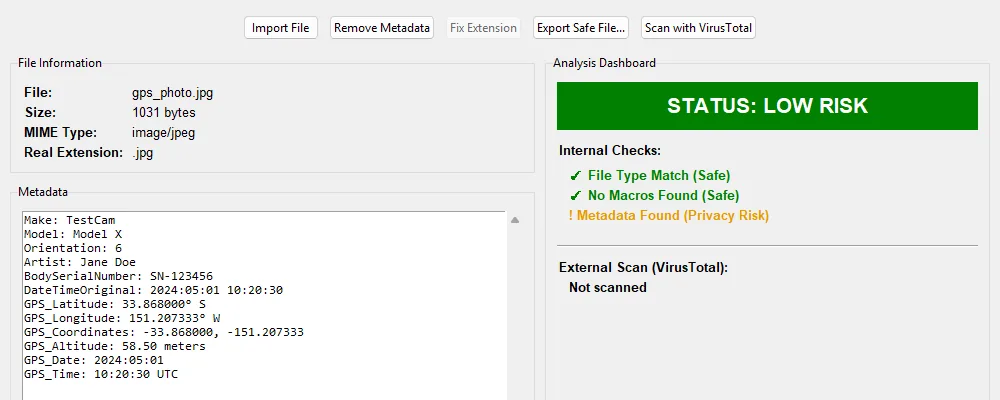Click the metadata scrollbar up arrow
This screenshot has width=1000, height=400.
(x=515, y=220)
